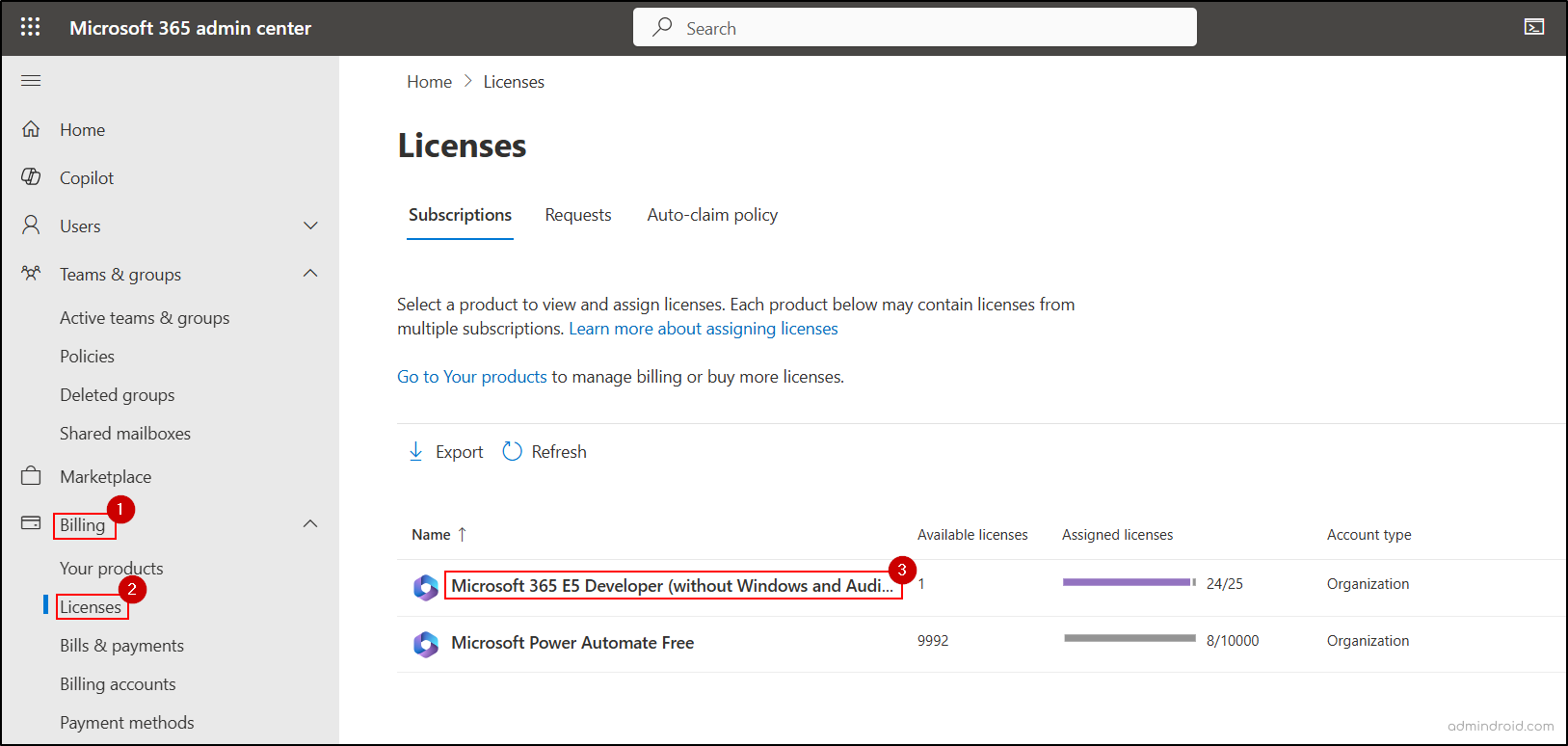This screenshot has height=746, width=1568.
Task: Click the 8/10000 assigned licenses bar
Action: pos(1129,638)
